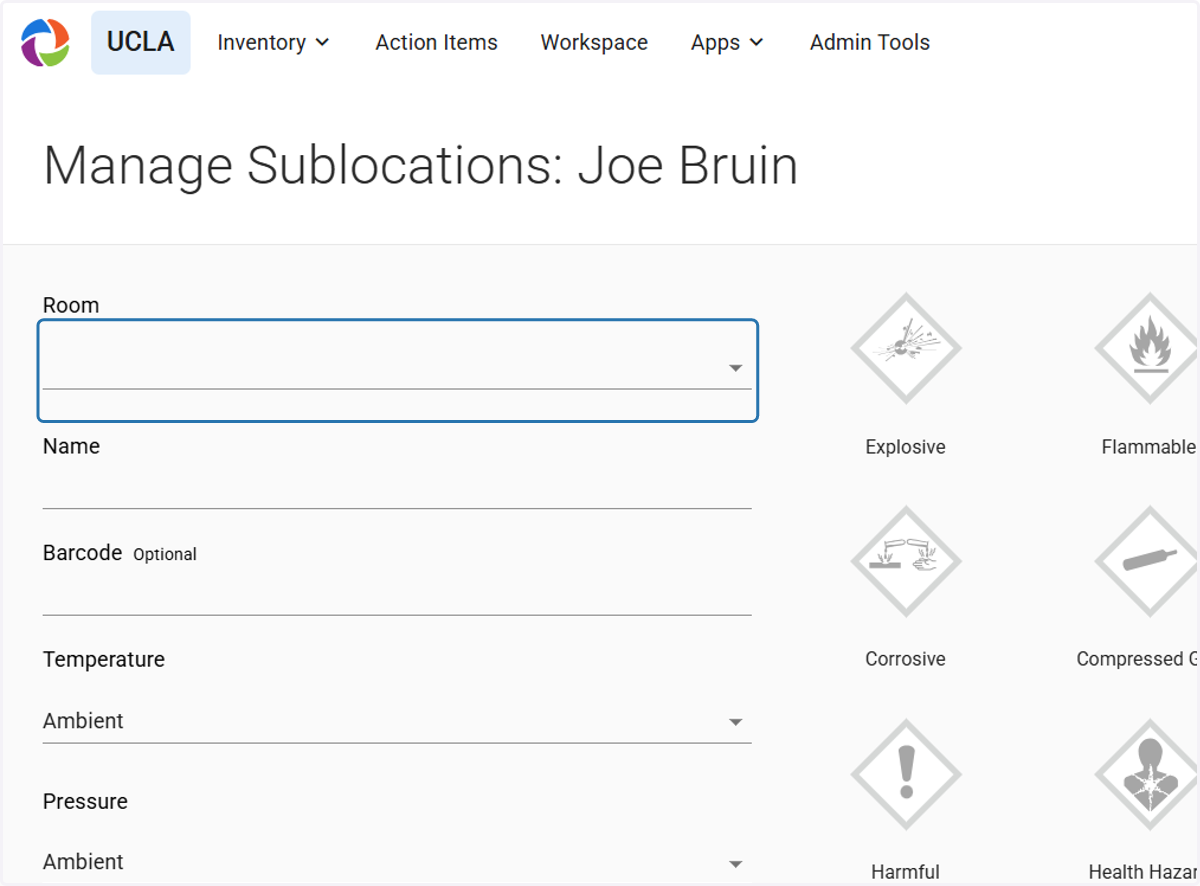Open the Room dropdown
This screenshot has height=886, width=1200.
point(397,369)
